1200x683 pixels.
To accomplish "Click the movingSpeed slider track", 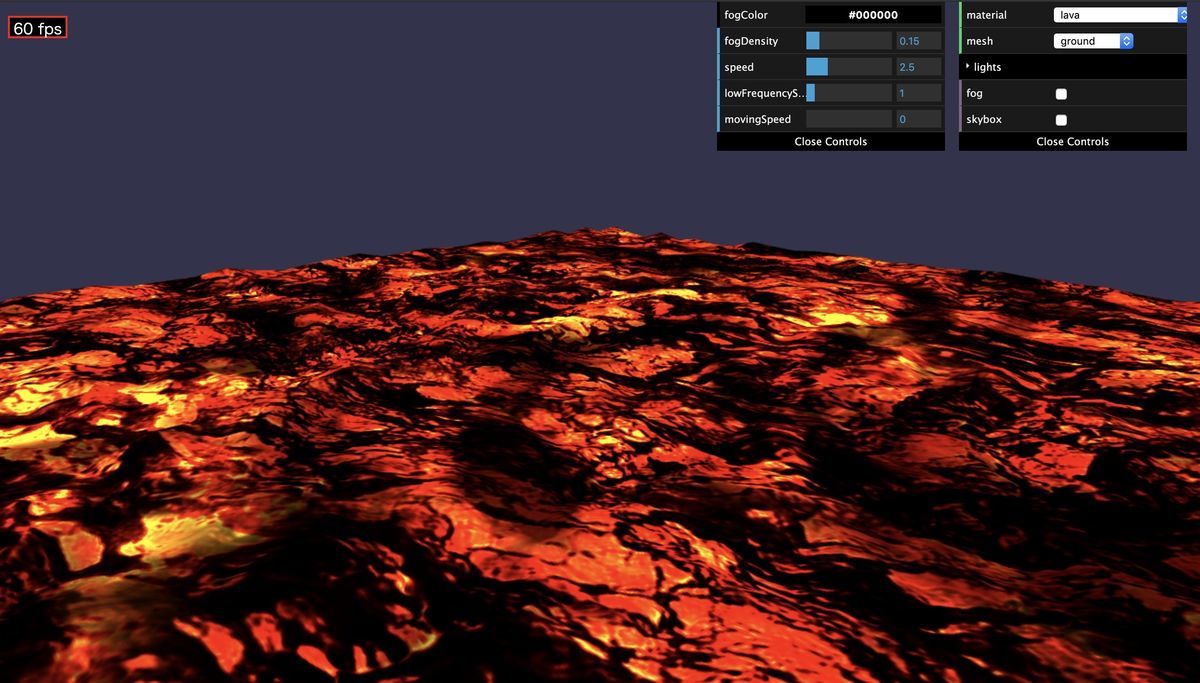I will point(848,119).
